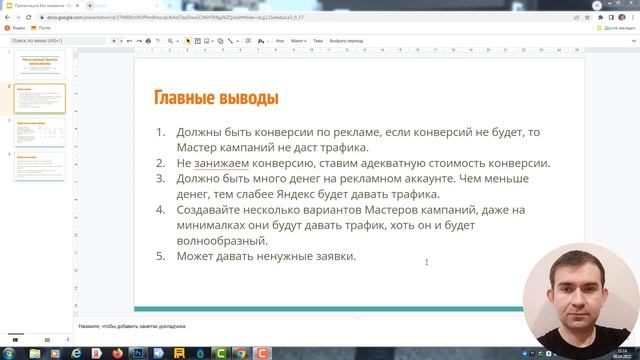Viewport: 640px width, 360px height.
Task: Click underlined word 'занижаем' on slide
Action: click(221, 163)
